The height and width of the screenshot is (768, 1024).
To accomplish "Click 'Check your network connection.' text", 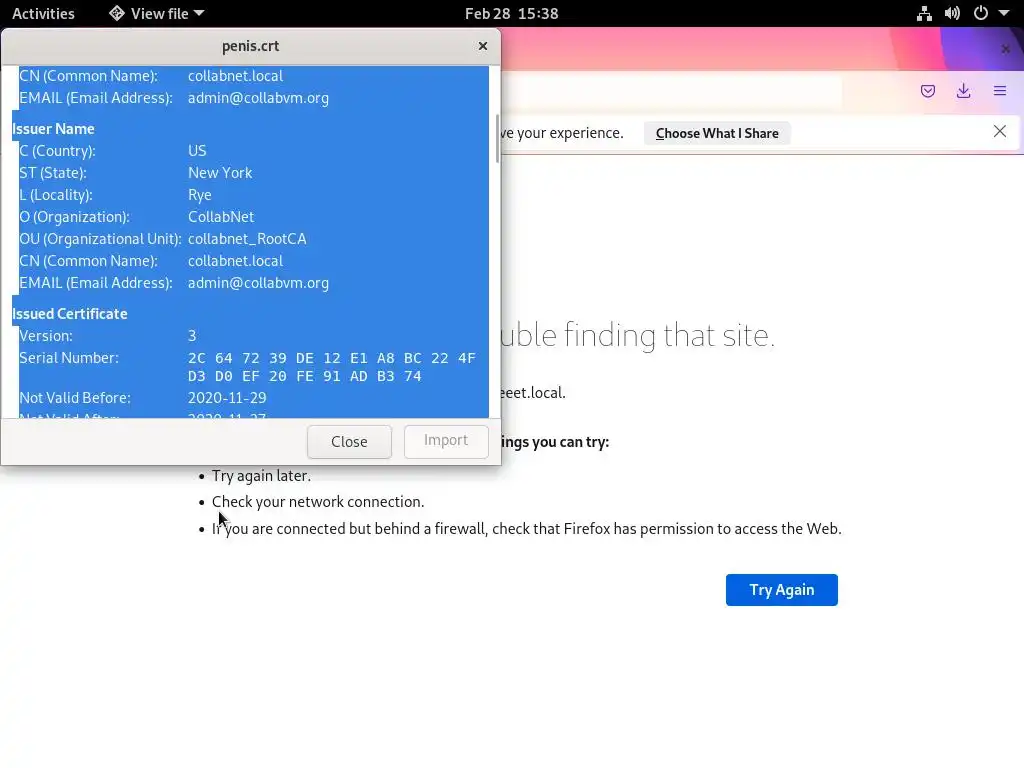I will [x=318, y=502].
